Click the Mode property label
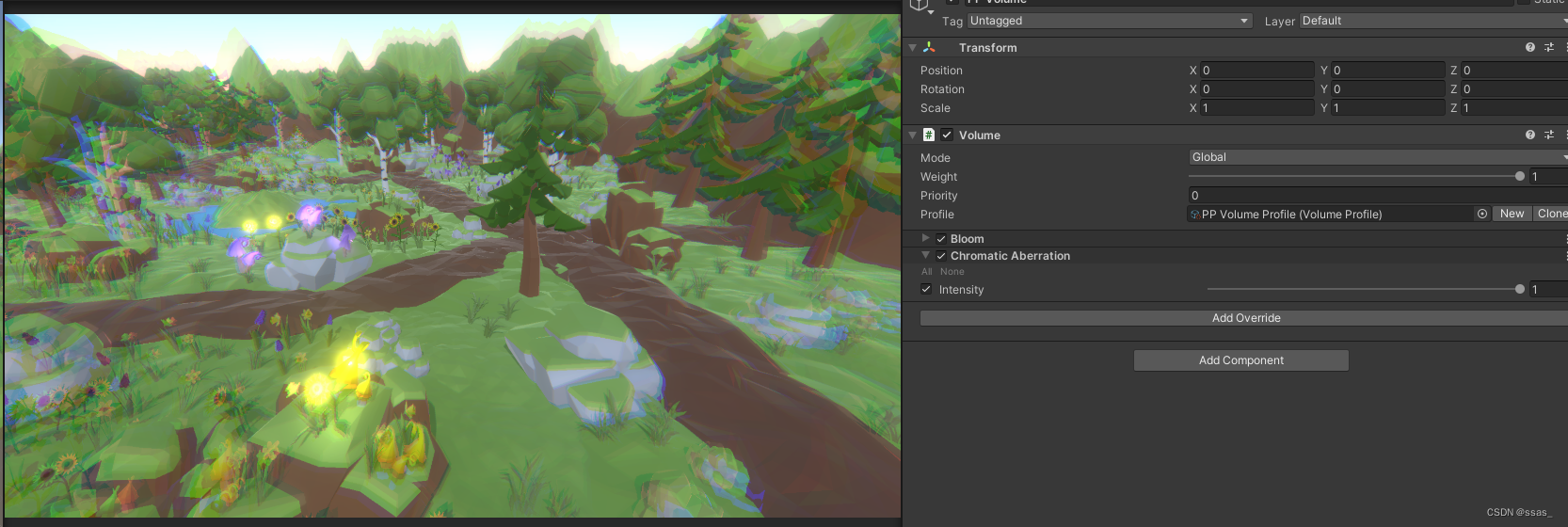Screen dimensions: 1568x527 pyautogui.click(x=936, y=158)
